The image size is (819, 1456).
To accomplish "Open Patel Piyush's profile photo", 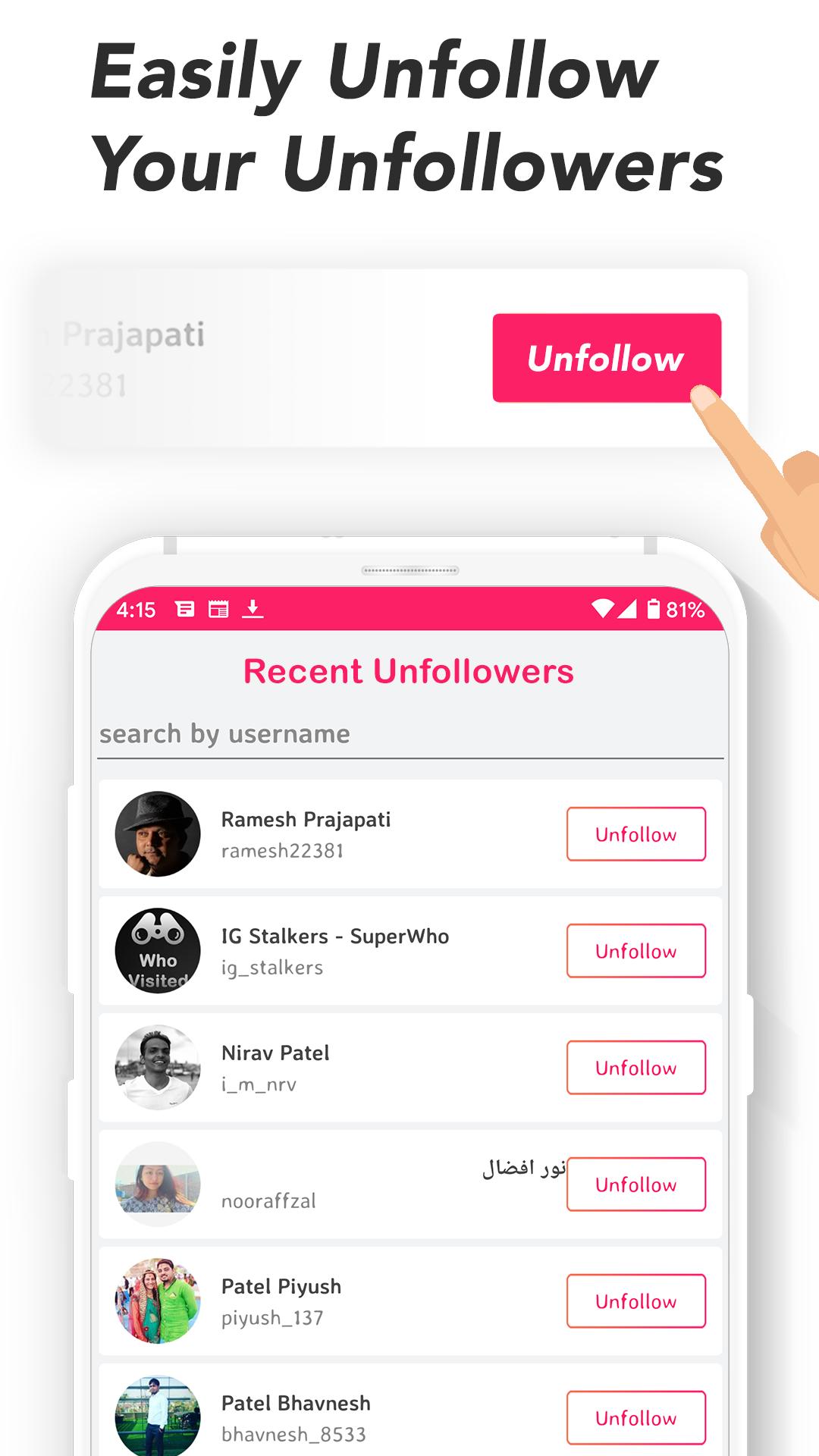I will coord(158,1301).
